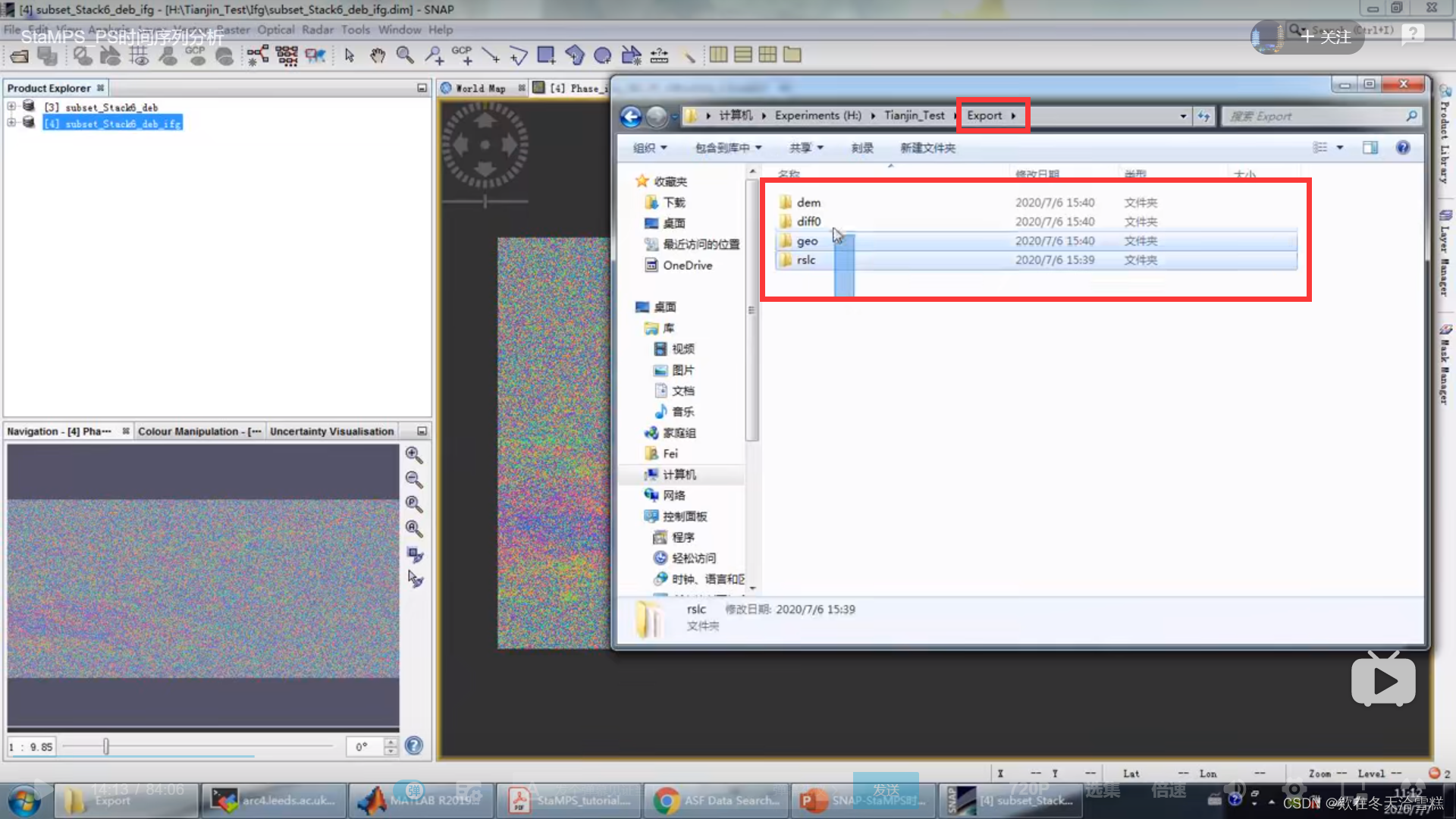Select the Draw rectangle tool

pyautogui.click(x=546, y=55)
